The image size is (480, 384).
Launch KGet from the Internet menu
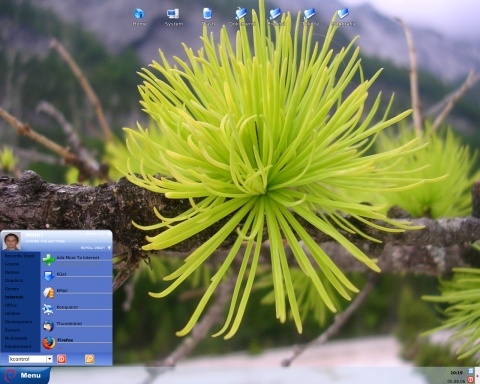77,276
